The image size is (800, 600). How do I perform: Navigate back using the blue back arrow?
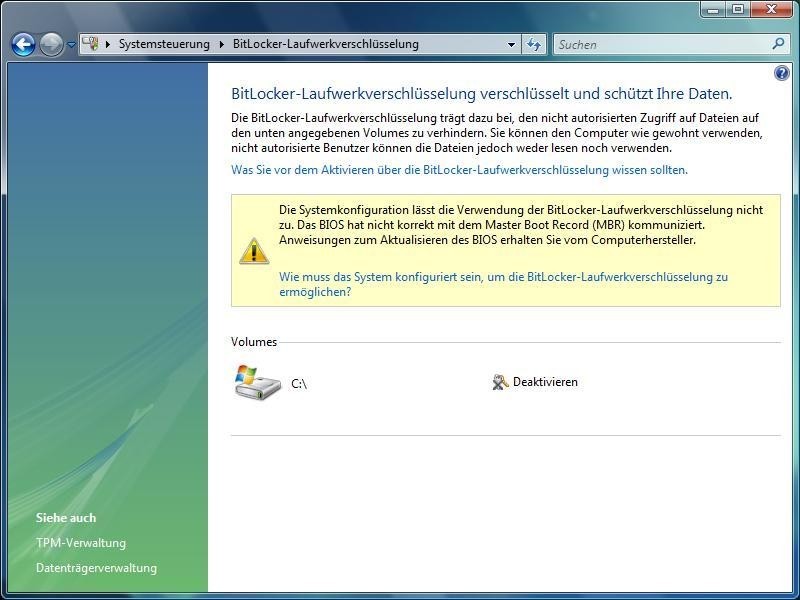pyautogui.click(x=22, y=44)
